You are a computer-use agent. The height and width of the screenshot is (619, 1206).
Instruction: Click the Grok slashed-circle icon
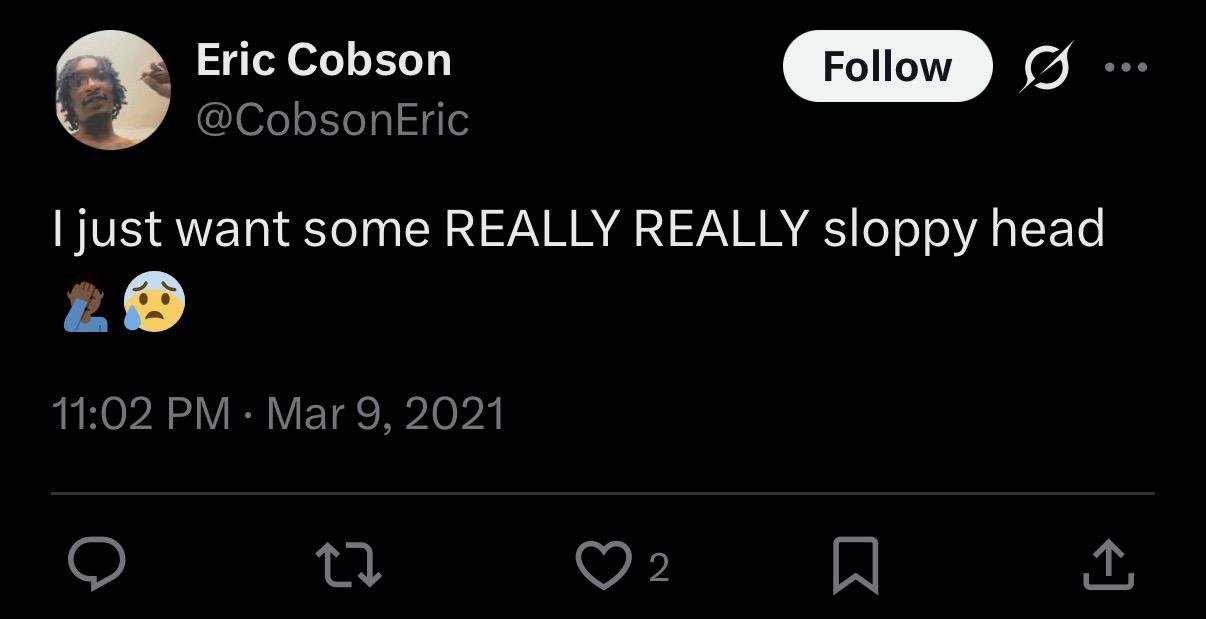pyautogui.click(x=1046, y=67)
